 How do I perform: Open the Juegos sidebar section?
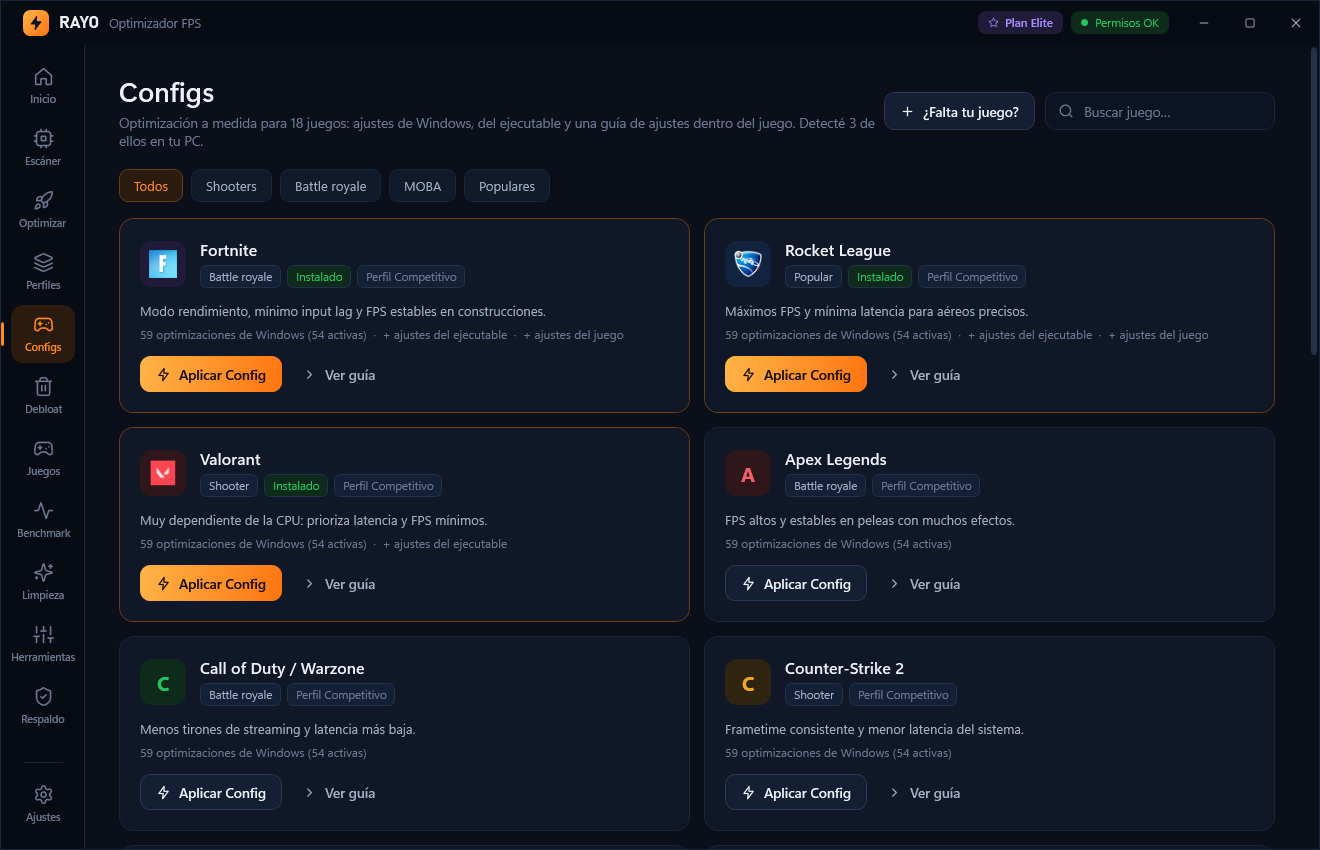coord(43,458)
